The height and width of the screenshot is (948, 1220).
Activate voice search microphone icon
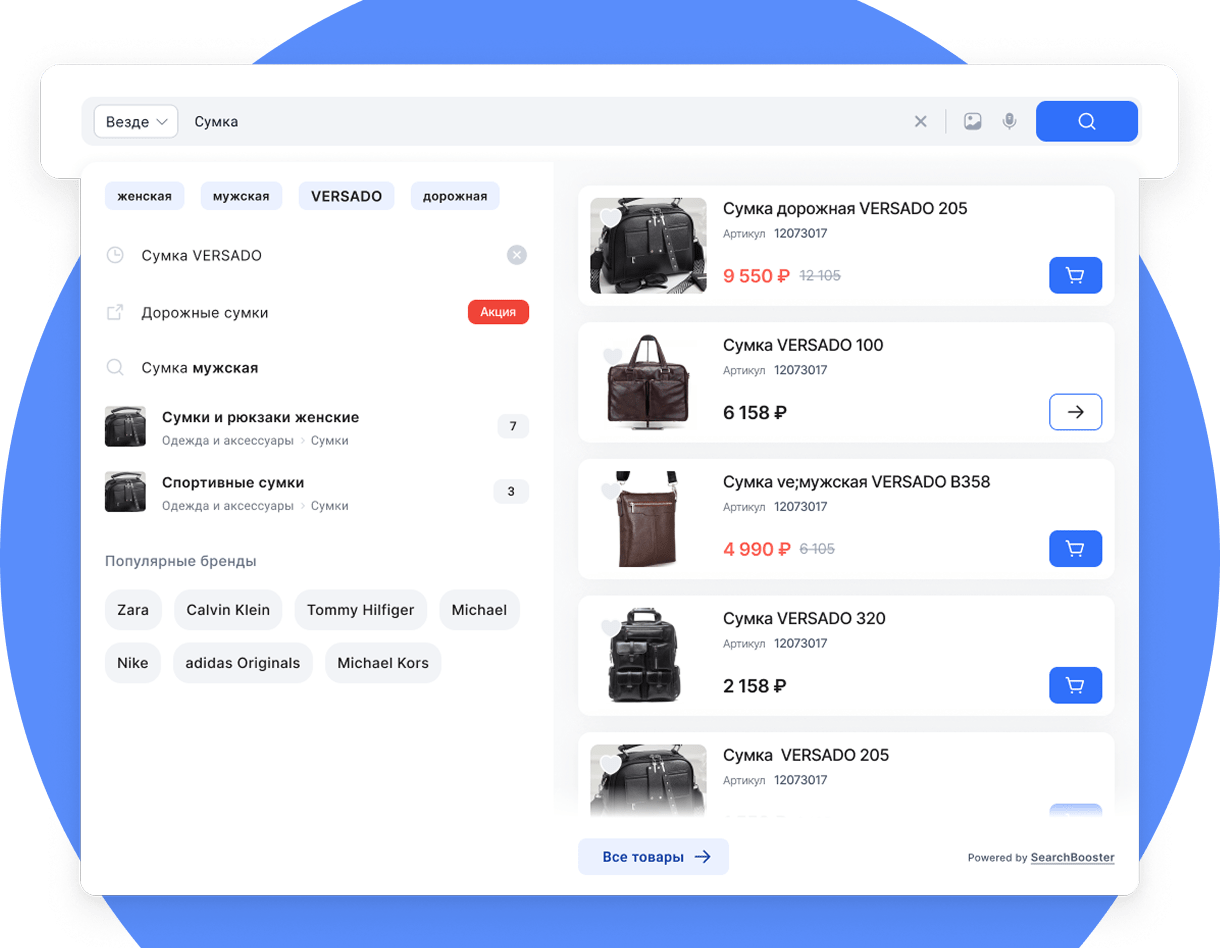click(1010, 121)
